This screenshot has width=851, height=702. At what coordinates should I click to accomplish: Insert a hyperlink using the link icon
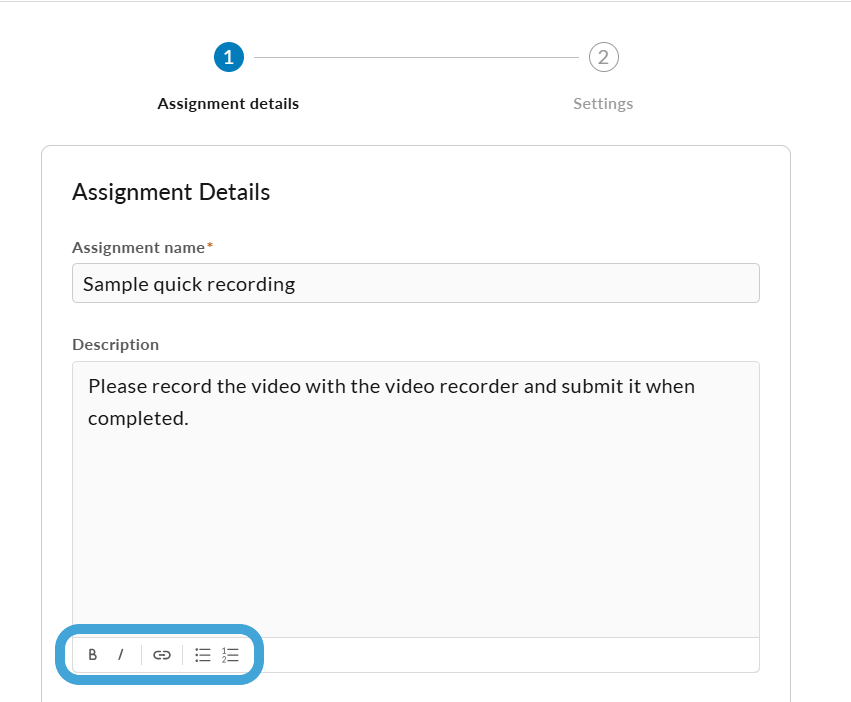pyautogui.click(x=162, y=655)
